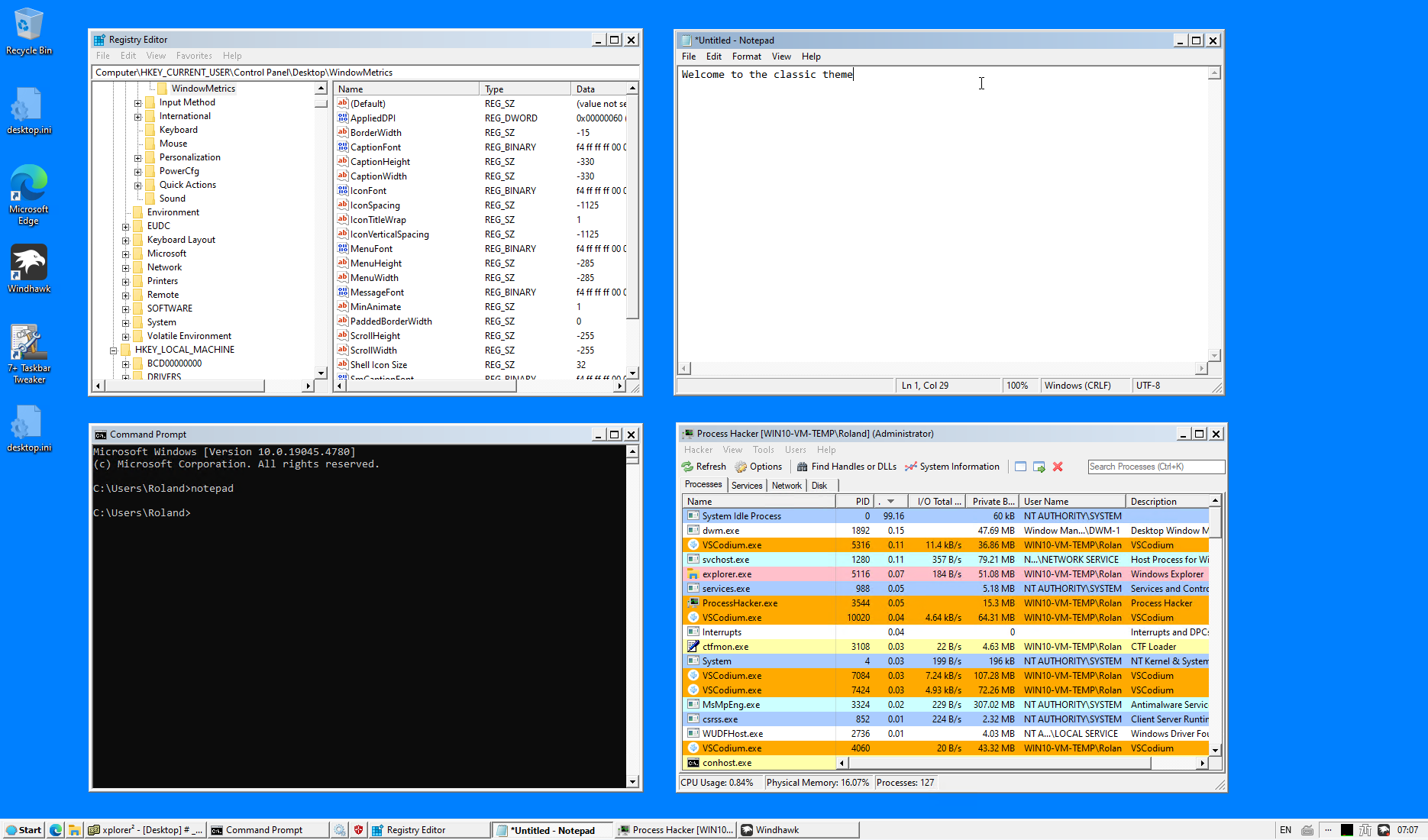Click inside the Search Processes box
Screen dimensions: 1428x840
pos(1155,467)
